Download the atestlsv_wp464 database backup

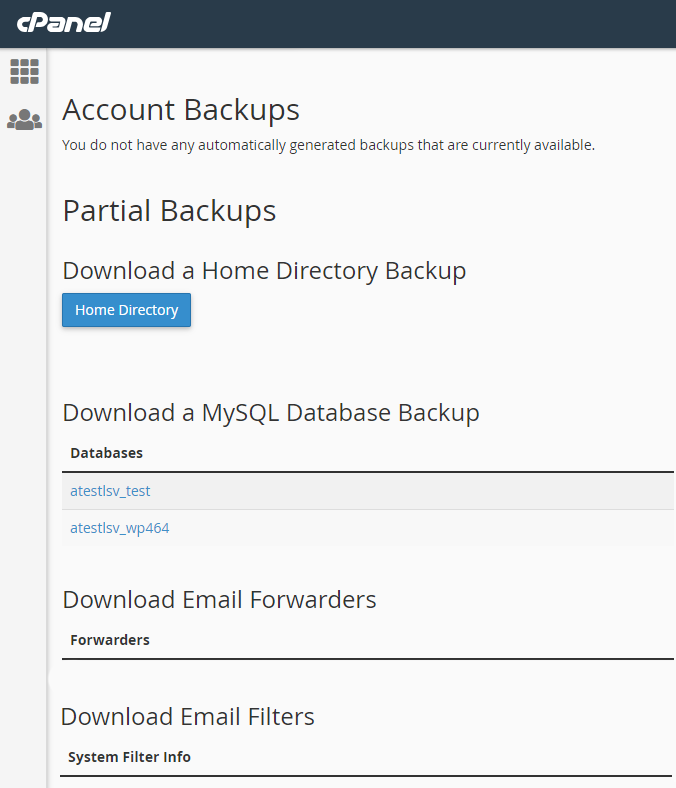click(x=119, y=528)
